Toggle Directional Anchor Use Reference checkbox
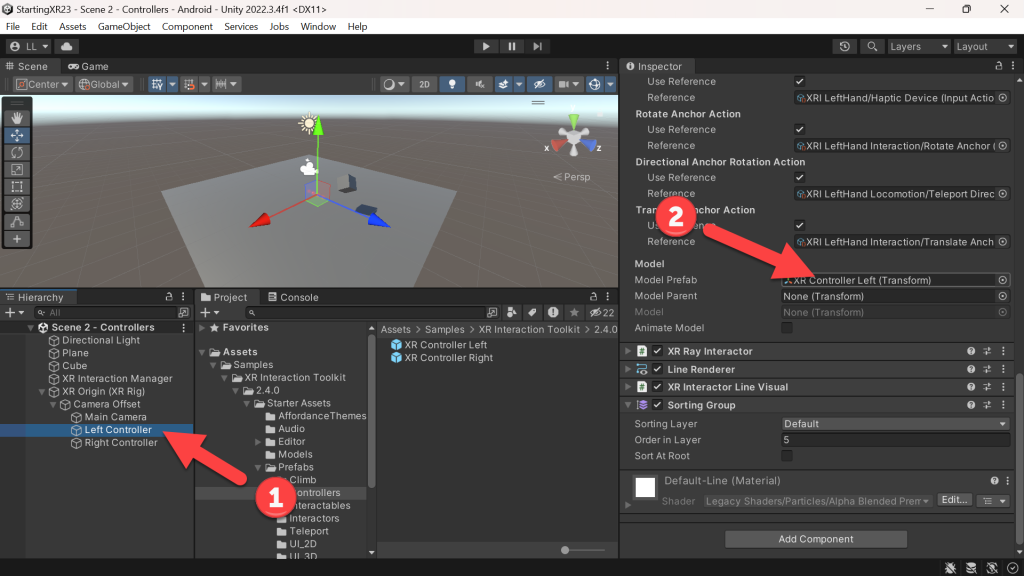 coord(799,178)
